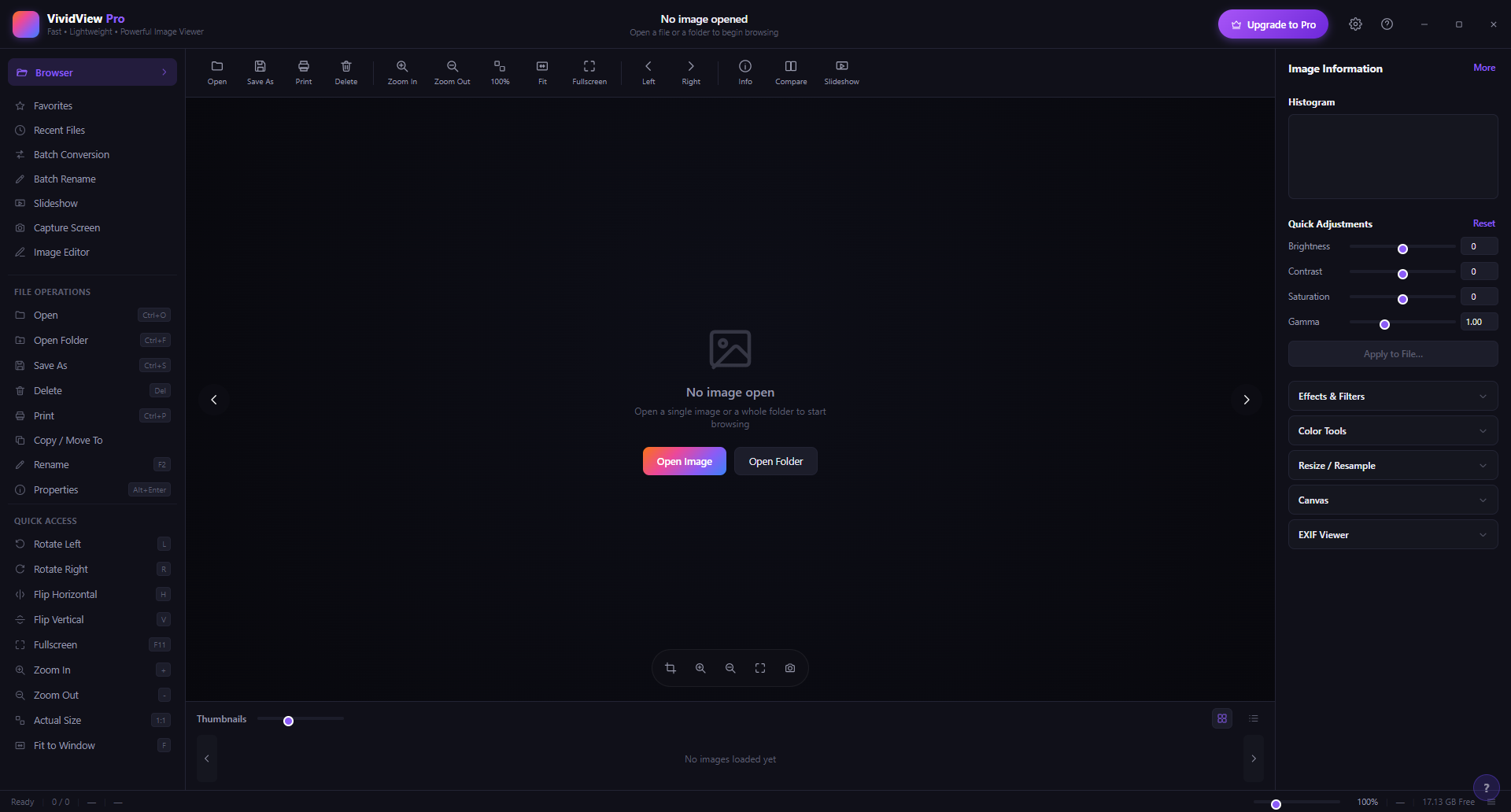Click Apply to File button
Image resolution: width=1511 pixels, height=812 pixels.
click(1393, 354)
